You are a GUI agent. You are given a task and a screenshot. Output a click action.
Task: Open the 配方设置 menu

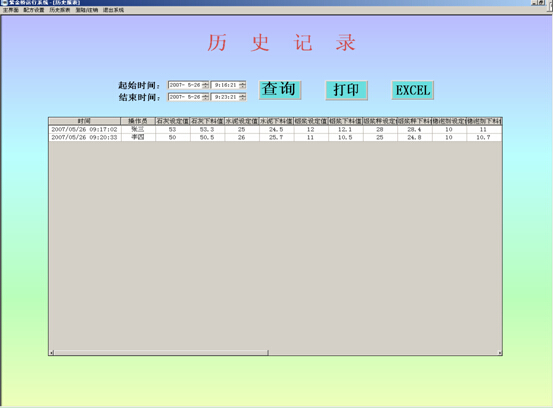(x=34, y=10)
